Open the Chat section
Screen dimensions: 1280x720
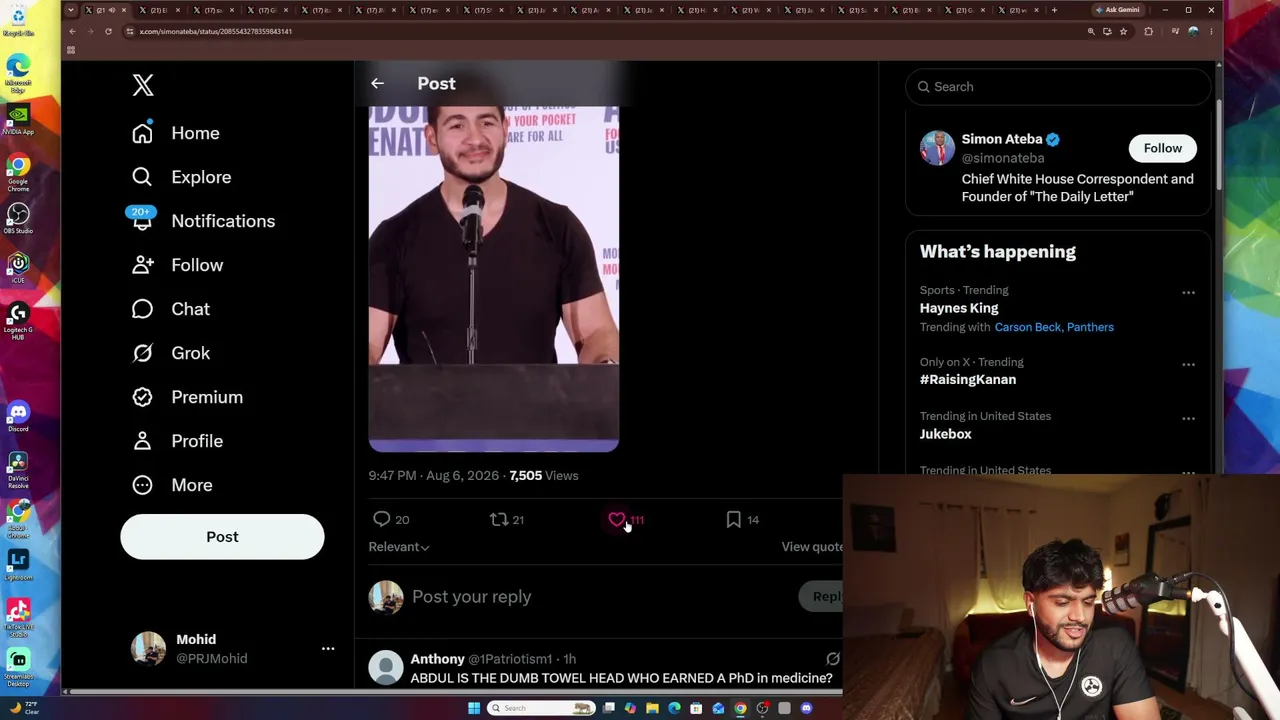click(190, 309)
